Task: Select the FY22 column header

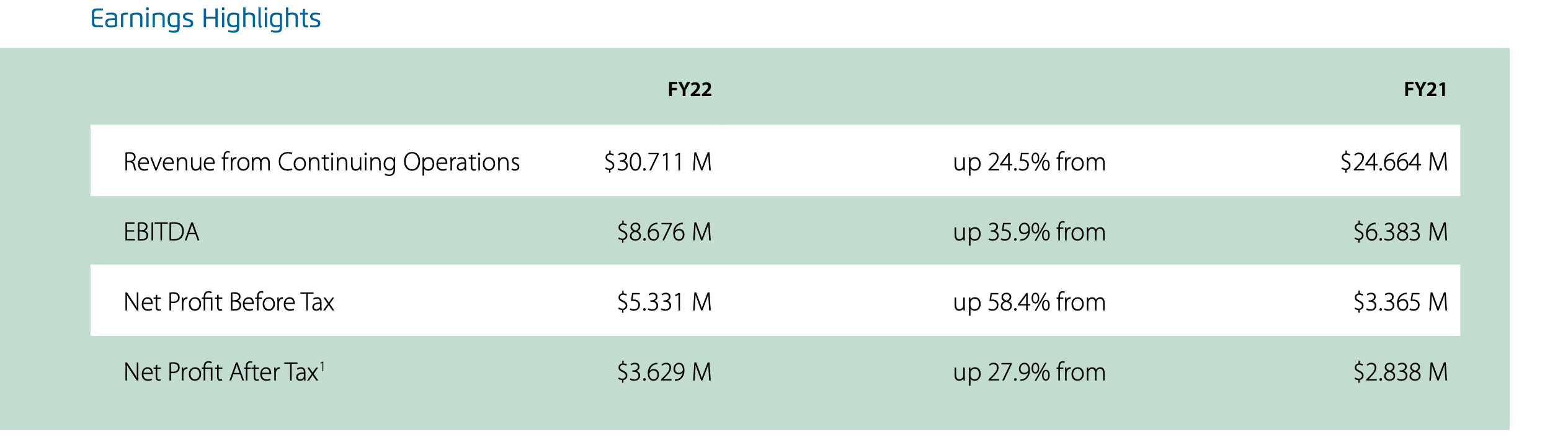Action: point(690,90)
